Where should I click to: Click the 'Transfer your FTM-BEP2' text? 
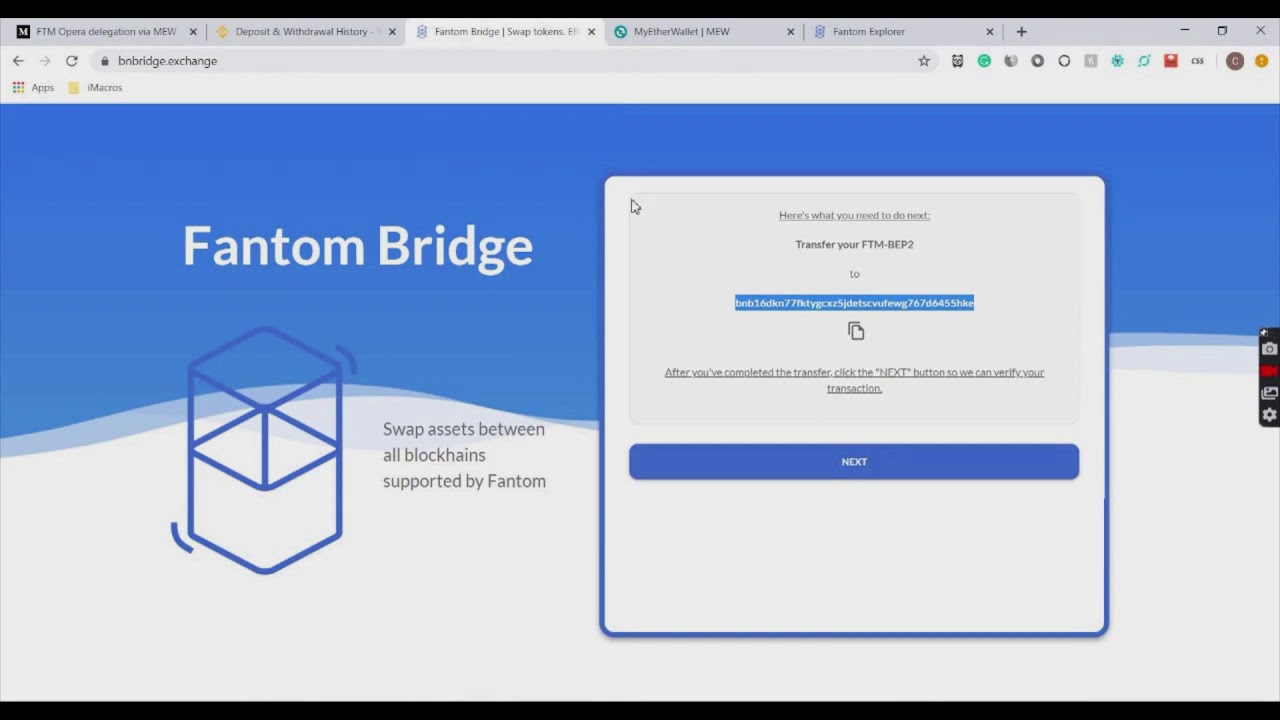coord(854,244)
